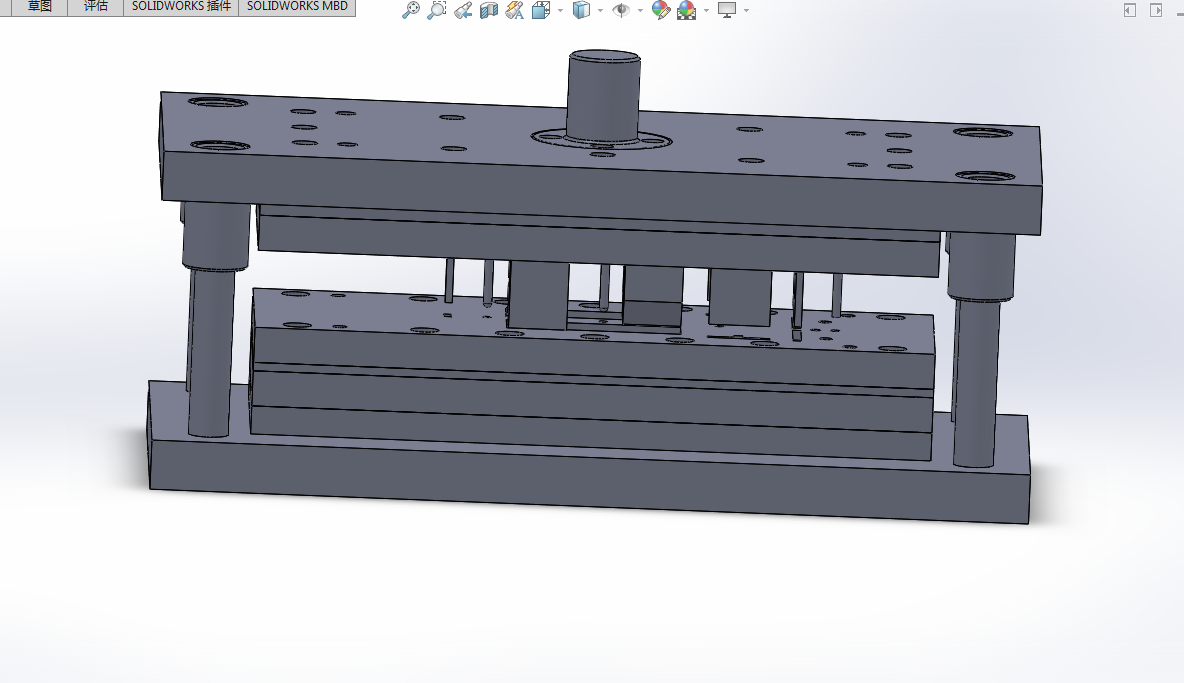Expand the Apply Scene dropdown arrow

(x=706, y=11)
